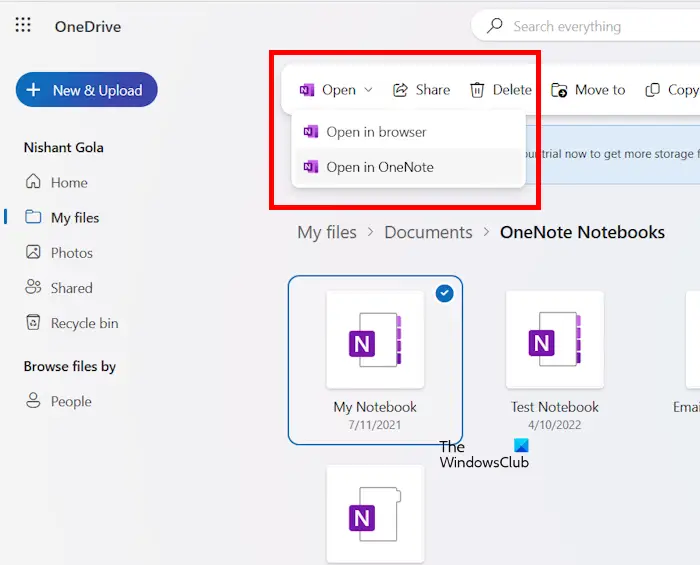
Task: Click Delete in the toolbar
Action: click(x=500, y=90)
